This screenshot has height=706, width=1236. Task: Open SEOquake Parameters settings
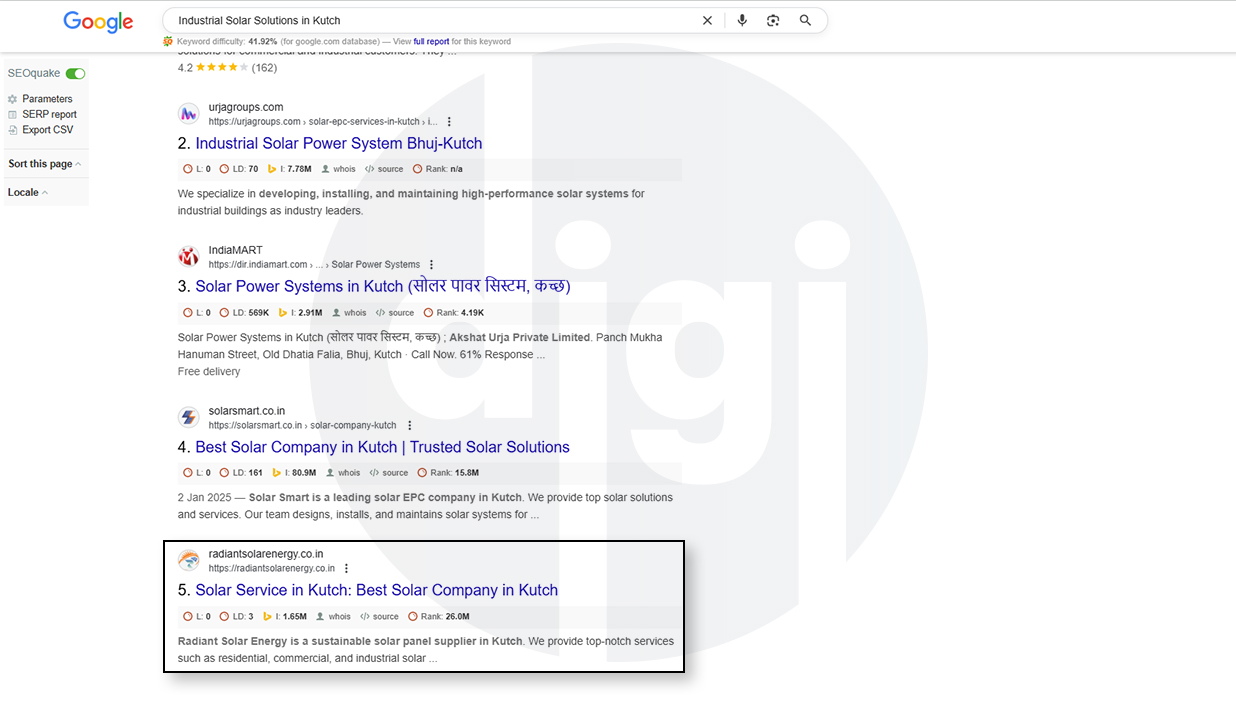point(47,99)
